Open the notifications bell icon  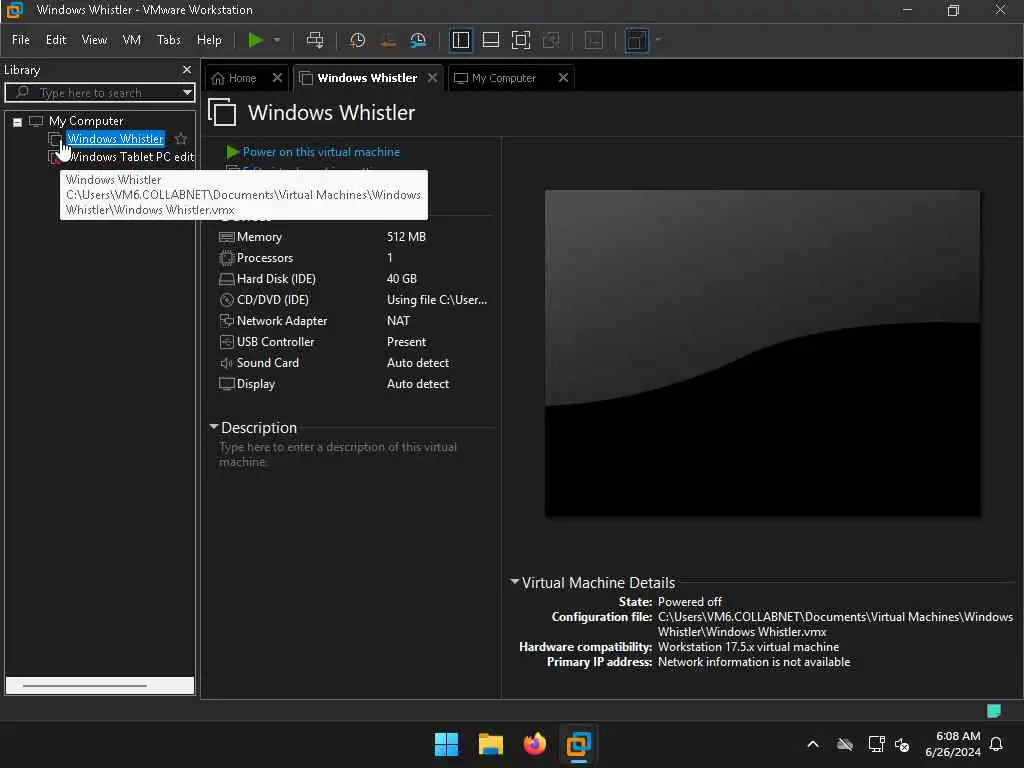997,744
